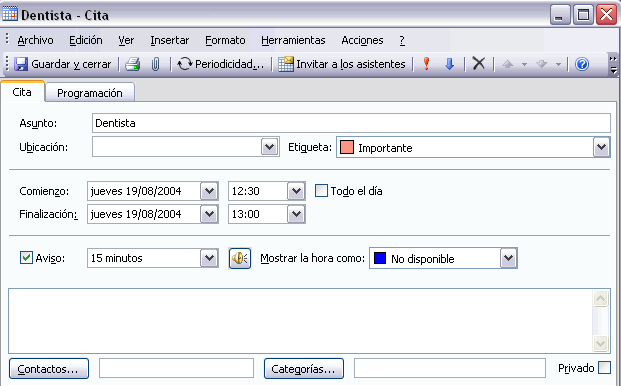Image resolution: width=621 pixels, height=386 pixels.
Task: Click the Categorías... button
Action: (304, 369)
